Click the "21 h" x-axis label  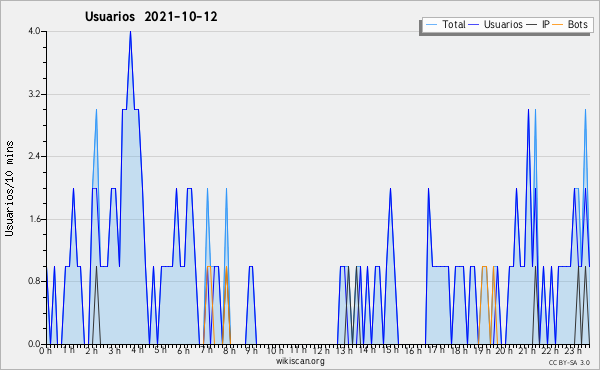(x=528, y=350)
